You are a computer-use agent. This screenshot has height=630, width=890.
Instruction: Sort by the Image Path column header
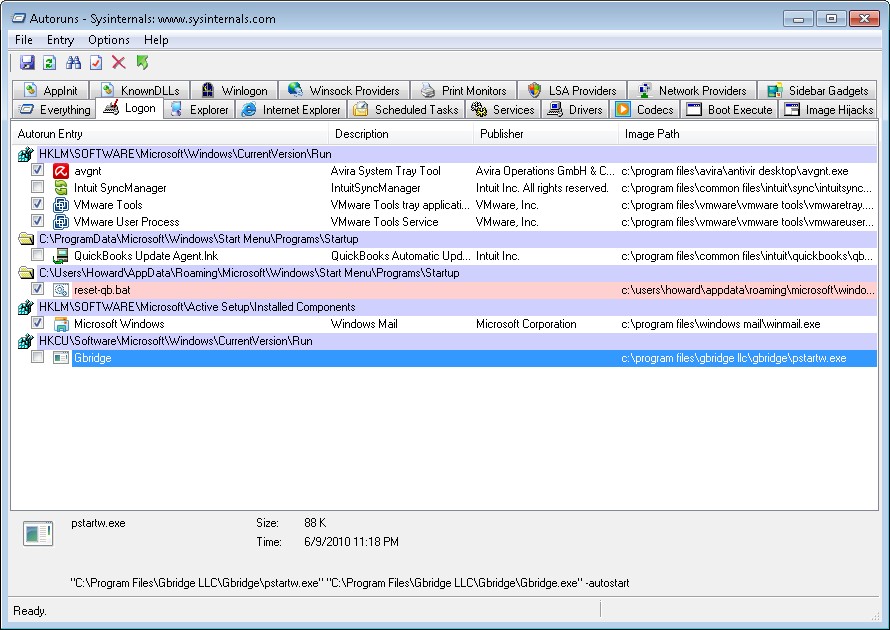(747, 134)
